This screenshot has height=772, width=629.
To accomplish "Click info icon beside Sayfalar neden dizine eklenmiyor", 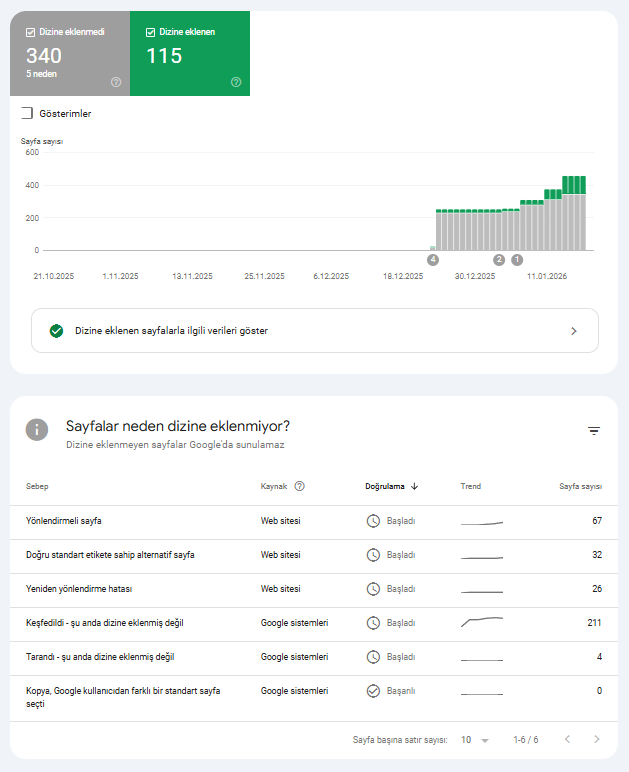I will (x=37, y=430).
